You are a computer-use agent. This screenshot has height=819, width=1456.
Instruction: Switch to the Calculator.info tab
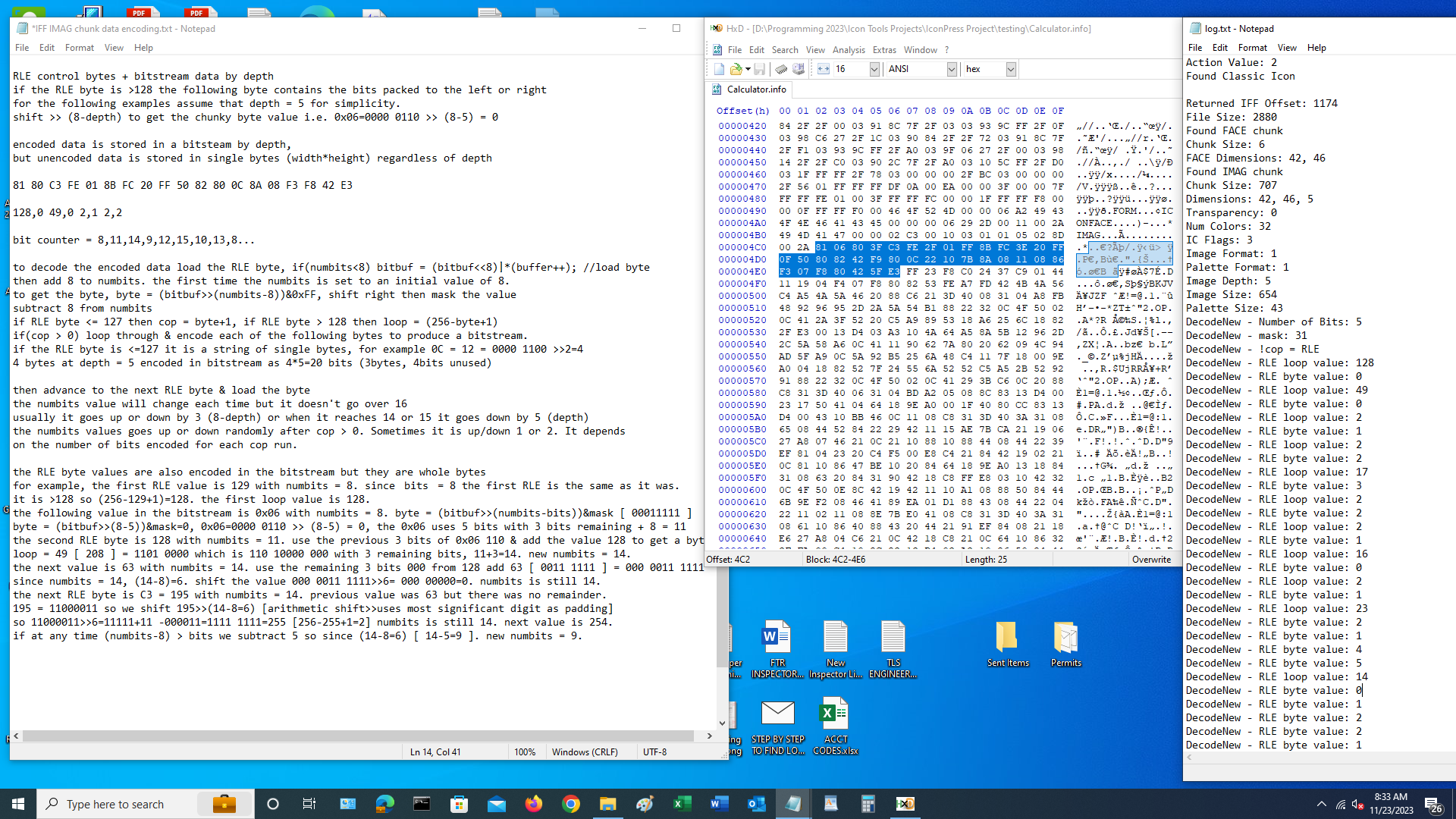[756, 89]
